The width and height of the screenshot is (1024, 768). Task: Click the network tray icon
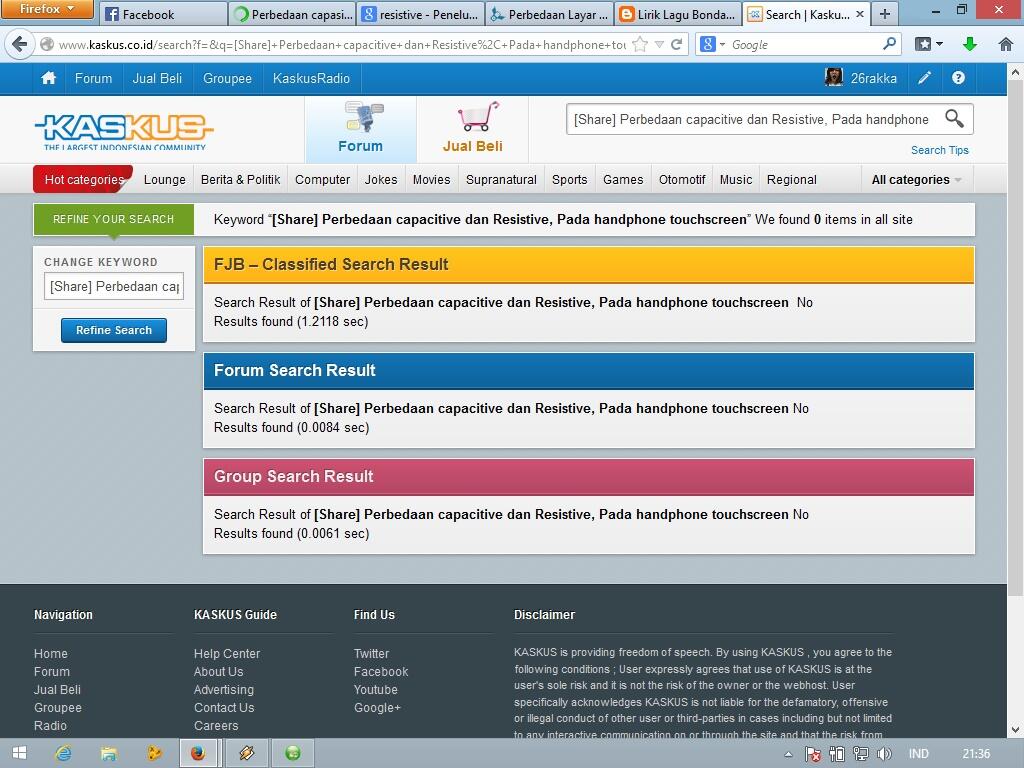click(x=861, y=754)
